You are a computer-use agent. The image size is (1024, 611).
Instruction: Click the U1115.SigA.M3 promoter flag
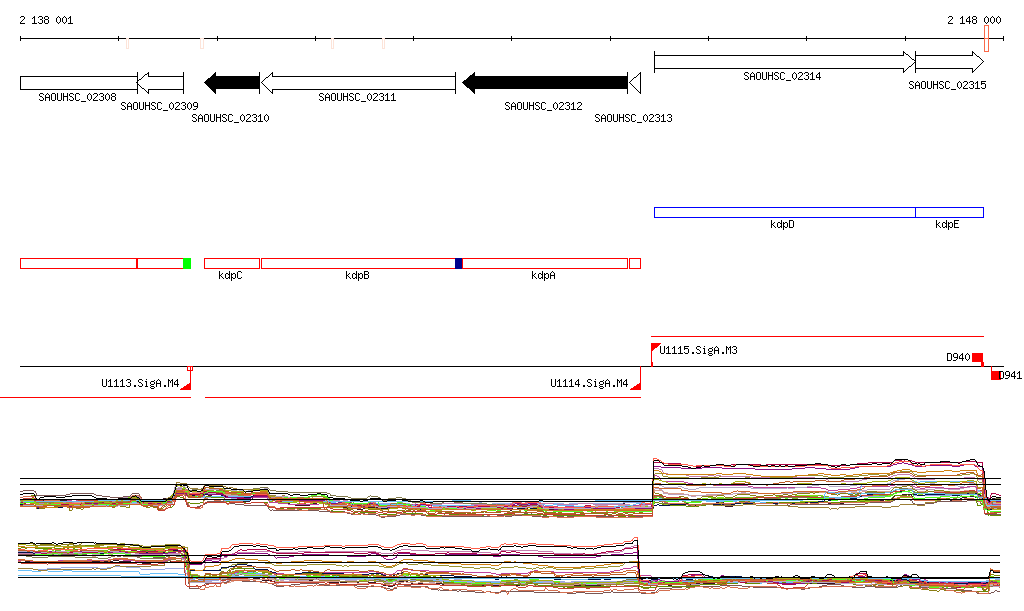(x=656, y=348)
